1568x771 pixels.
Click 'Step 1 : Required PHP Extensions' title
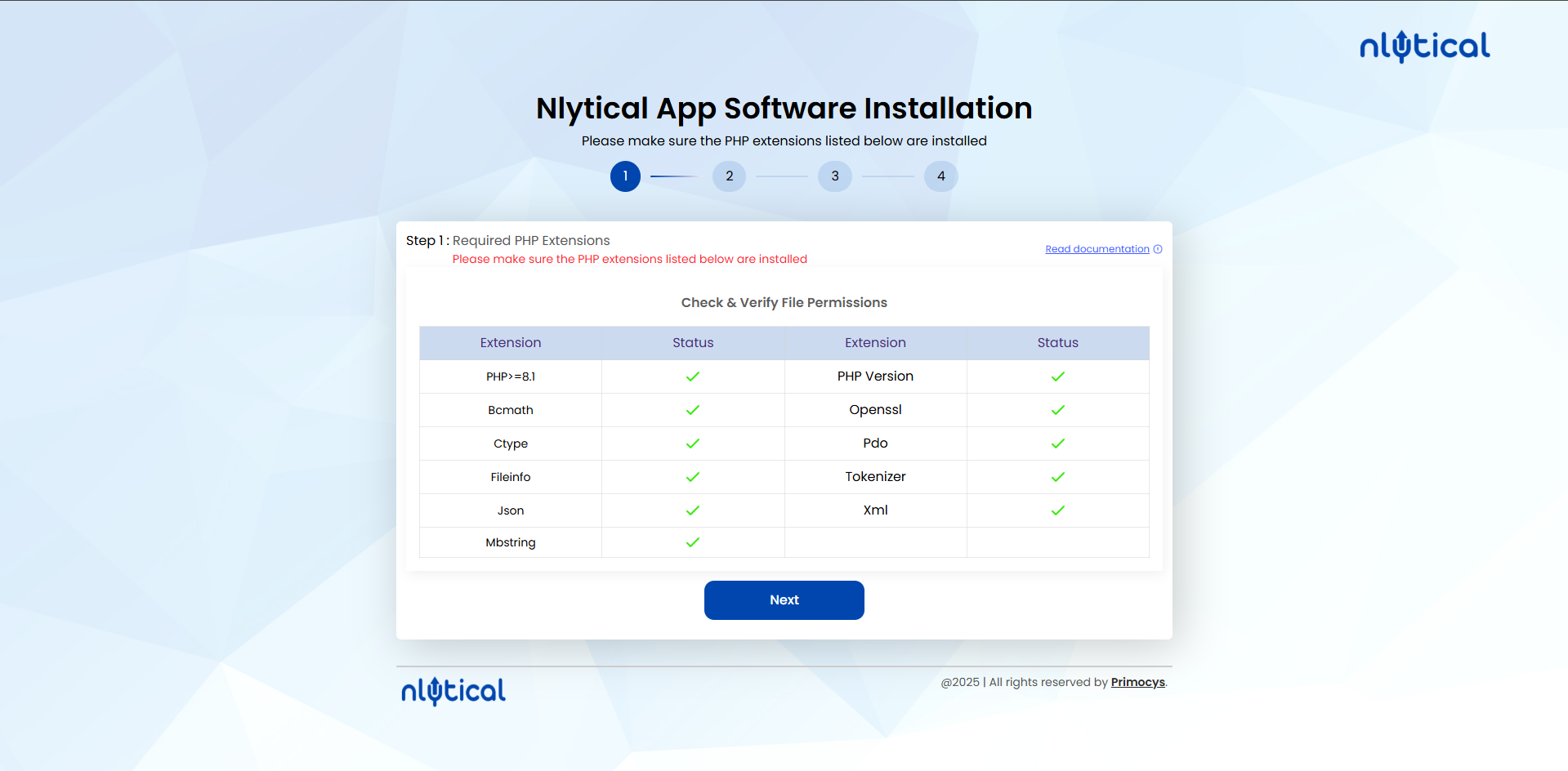(x=507, y=241)
